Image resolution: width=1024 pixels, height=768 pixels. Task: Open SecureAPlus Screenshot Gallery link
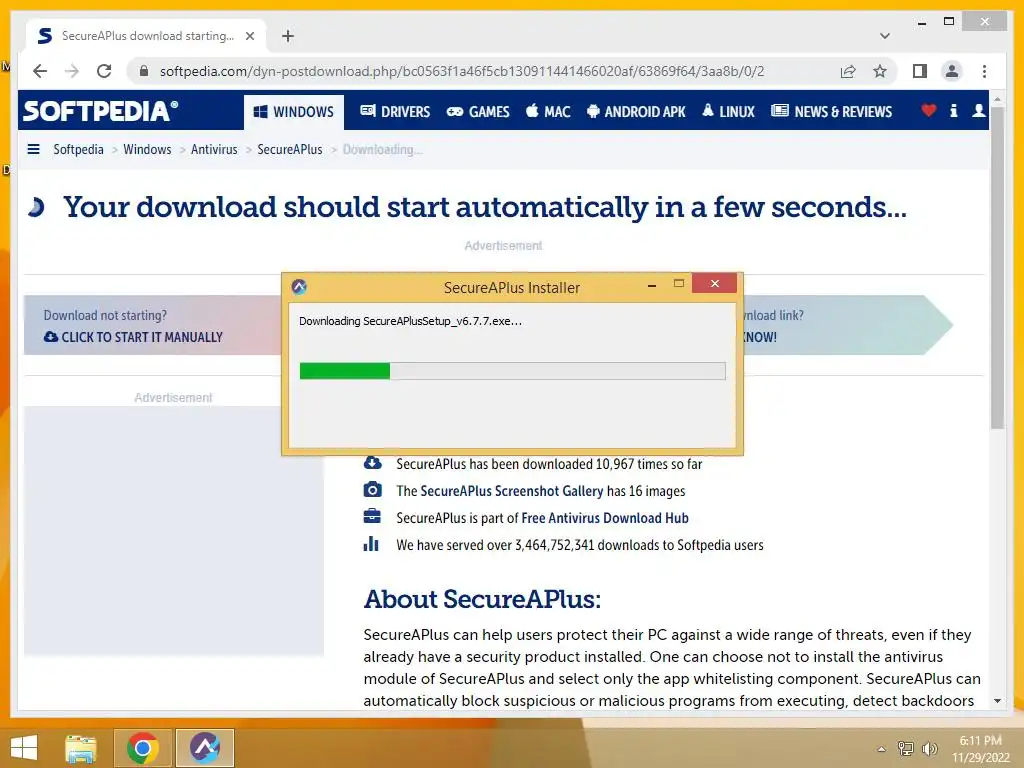coord(512,491)
